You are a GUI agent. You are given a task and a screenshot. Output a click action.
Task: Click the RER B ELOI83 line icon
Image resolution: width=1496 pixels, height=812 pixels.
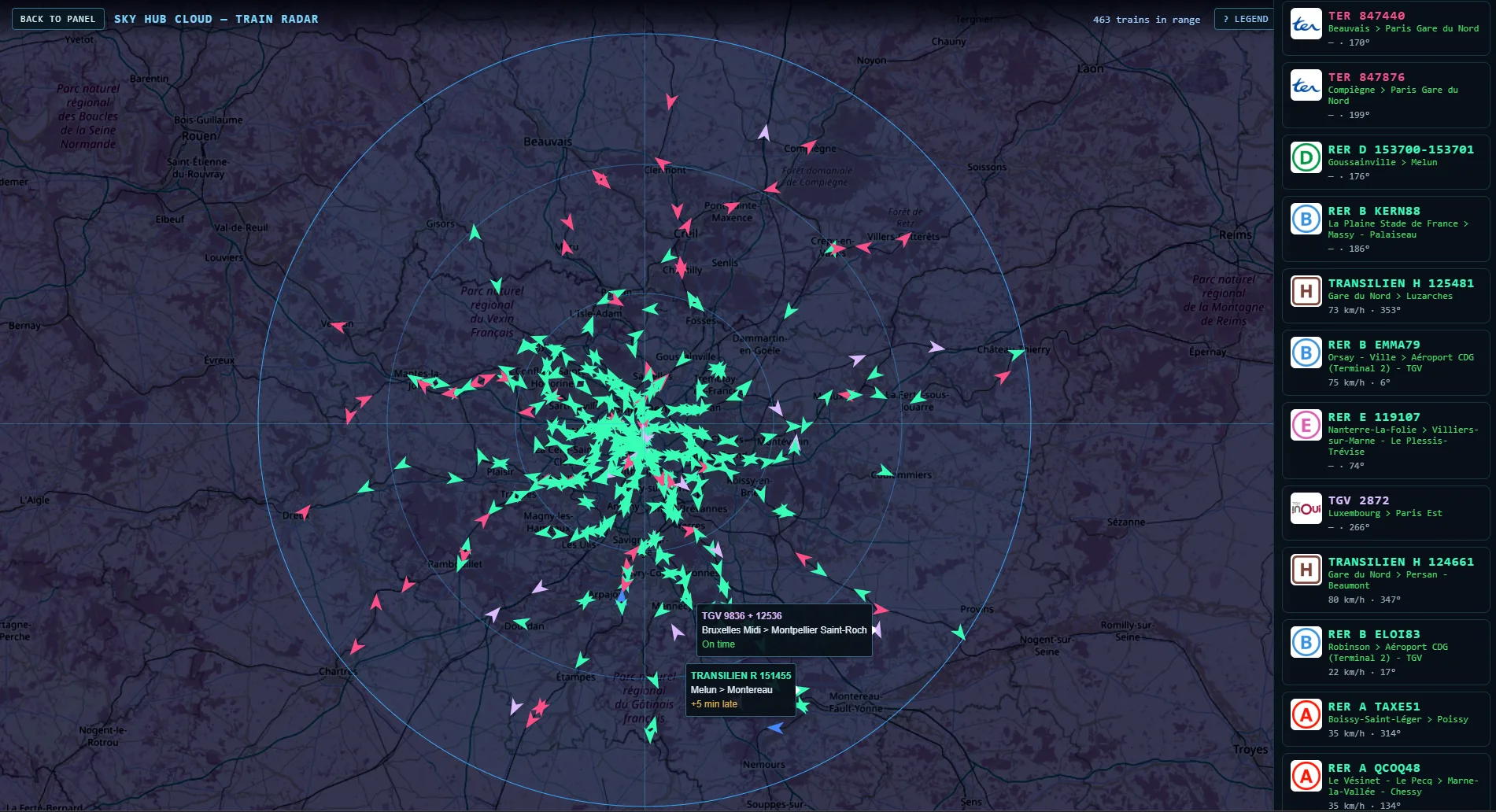click(1306, 642)
